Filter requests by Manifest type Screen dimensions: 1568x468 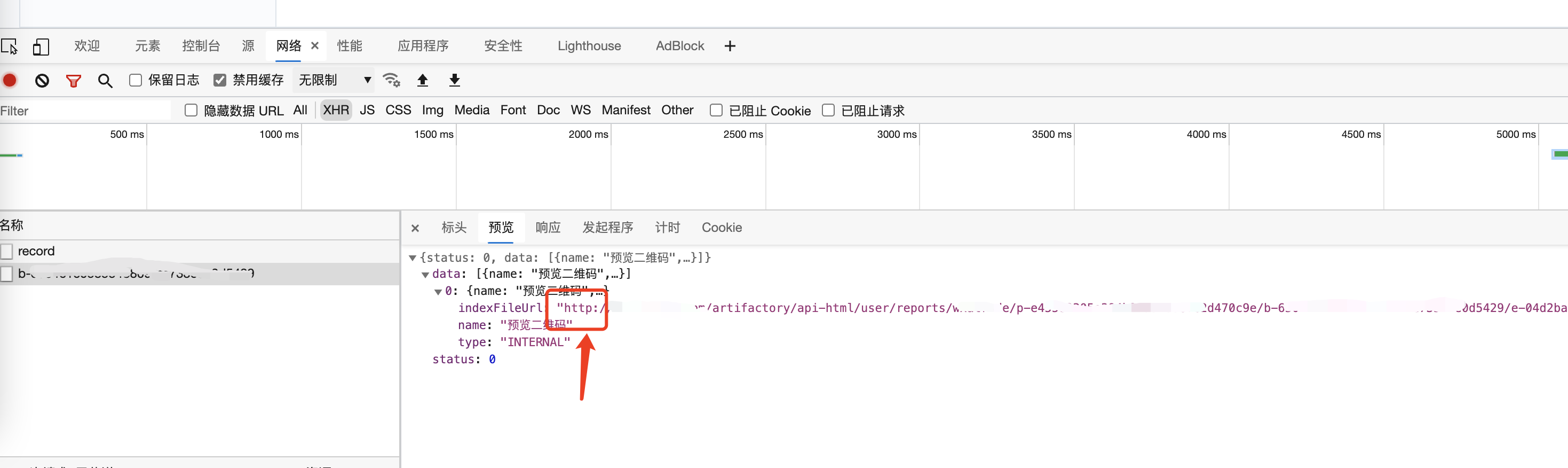(x=625, y=110)
